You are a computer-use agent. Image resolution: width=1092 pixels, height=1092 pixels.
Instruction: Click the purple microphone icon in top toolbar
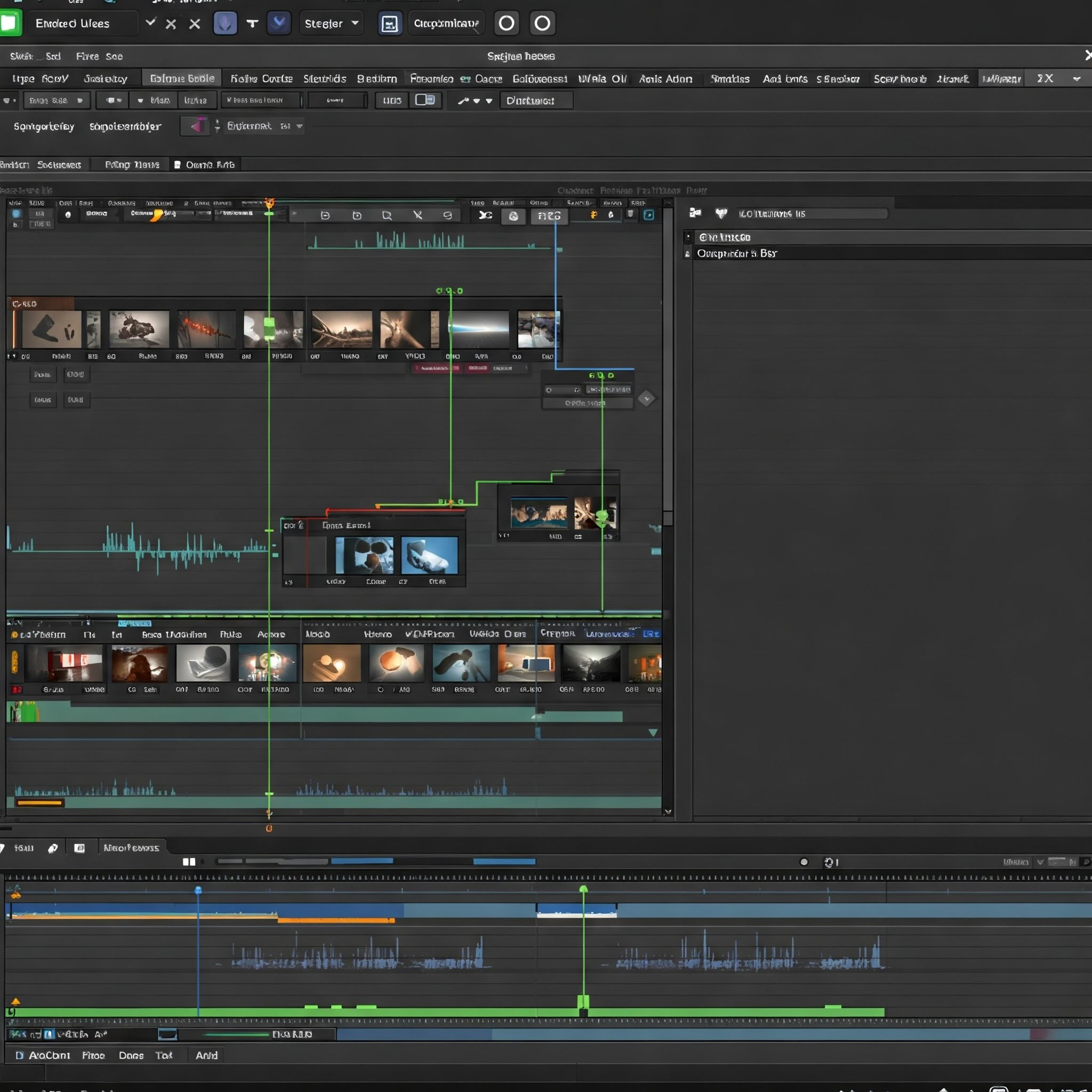point(225,23)
